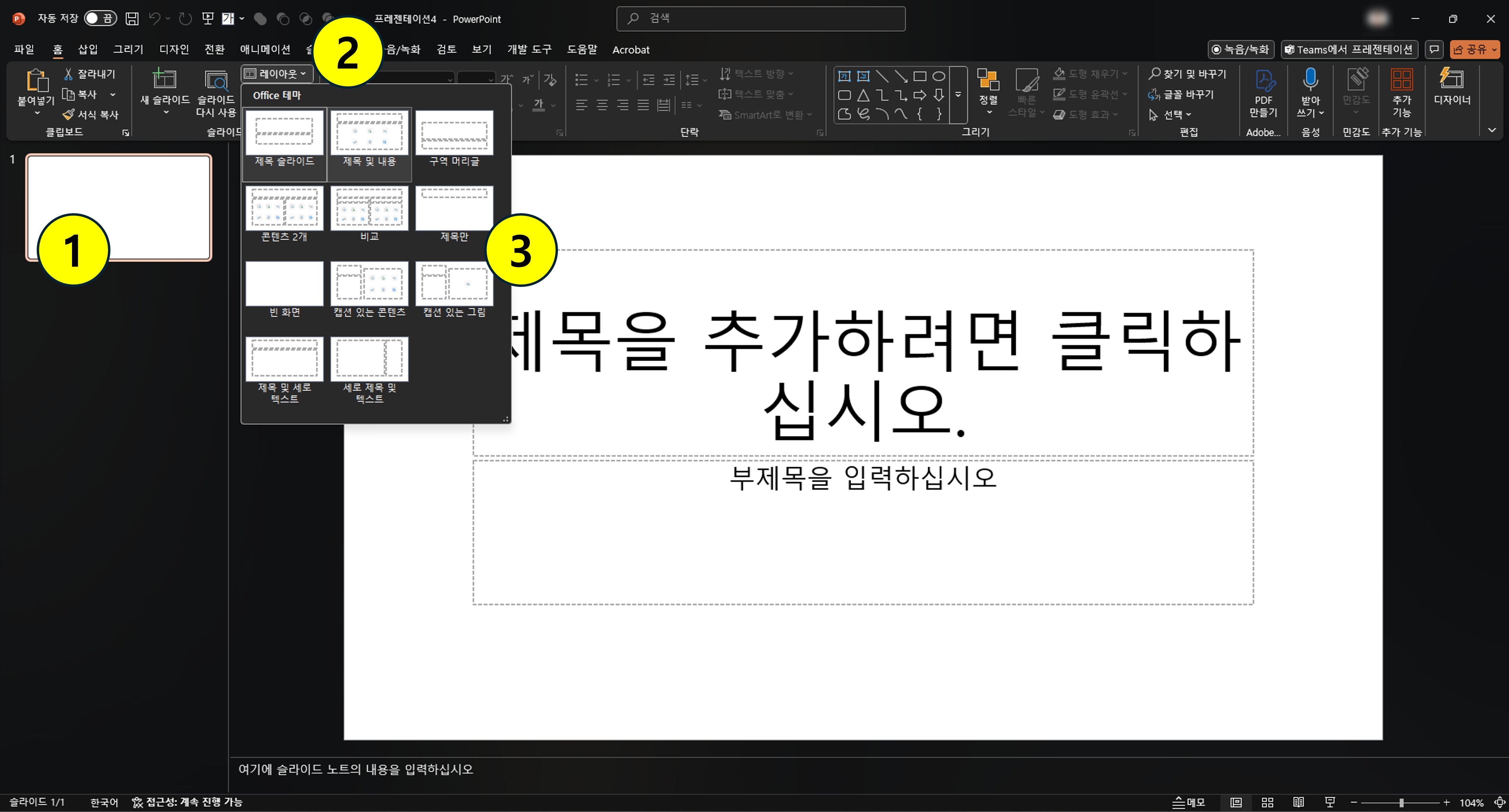
Task: Open the Insert (삽입) tab
Action: tap(88, 50)
